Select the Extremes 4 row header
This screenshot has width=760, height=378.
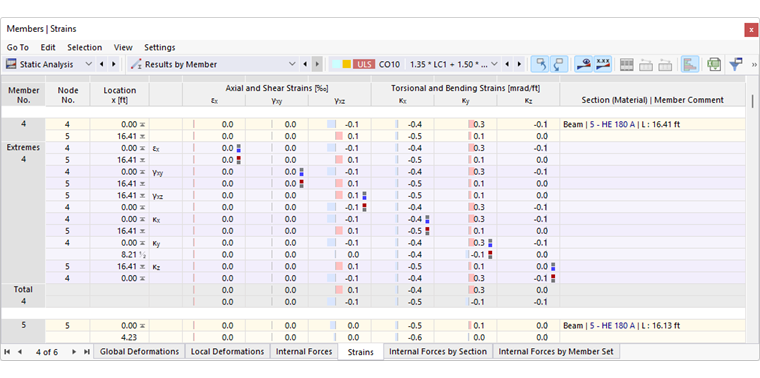(x=23, y=153)
